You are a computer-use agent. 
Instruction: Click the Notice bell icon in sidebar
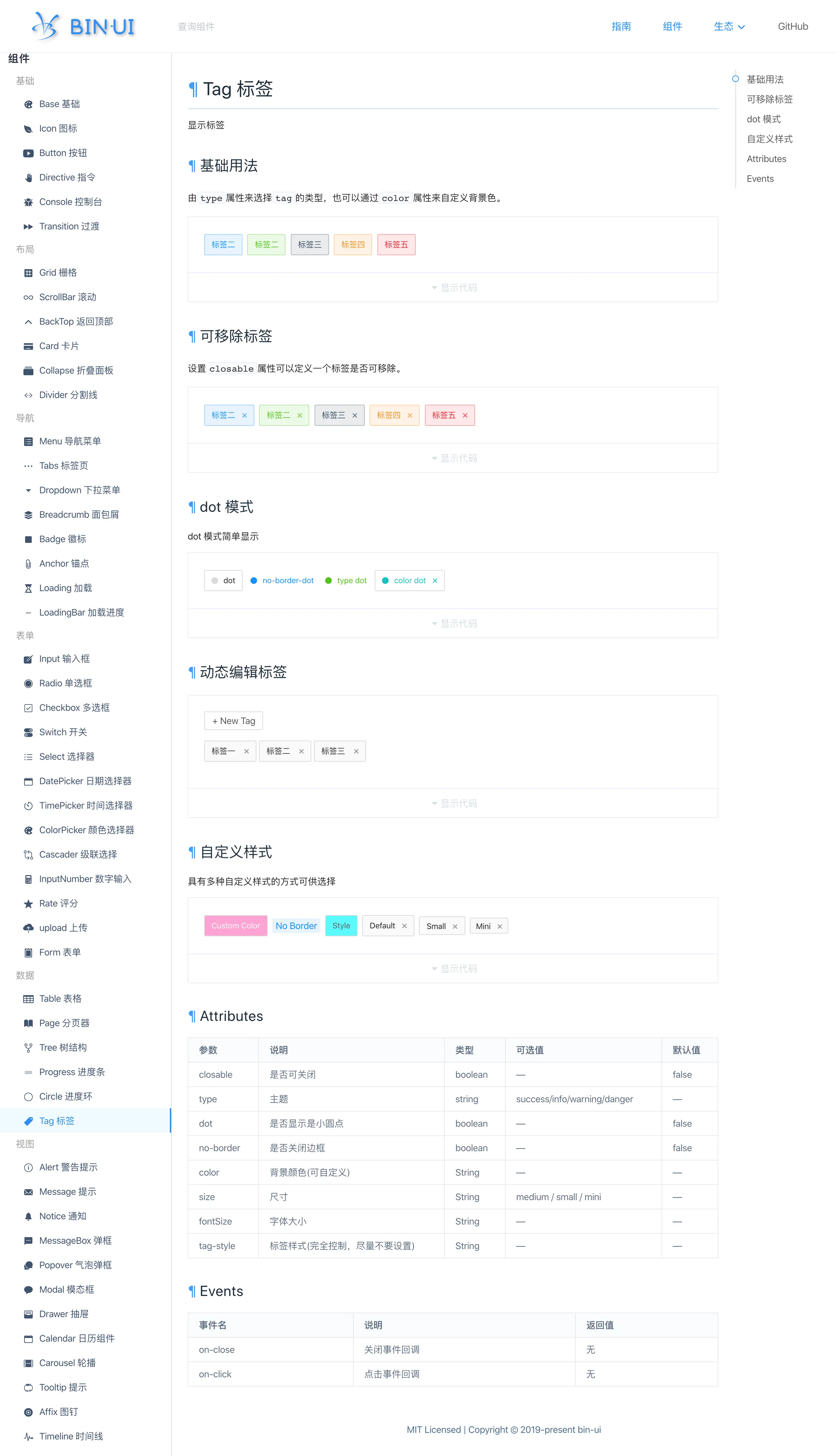(x=28, y=1217)
